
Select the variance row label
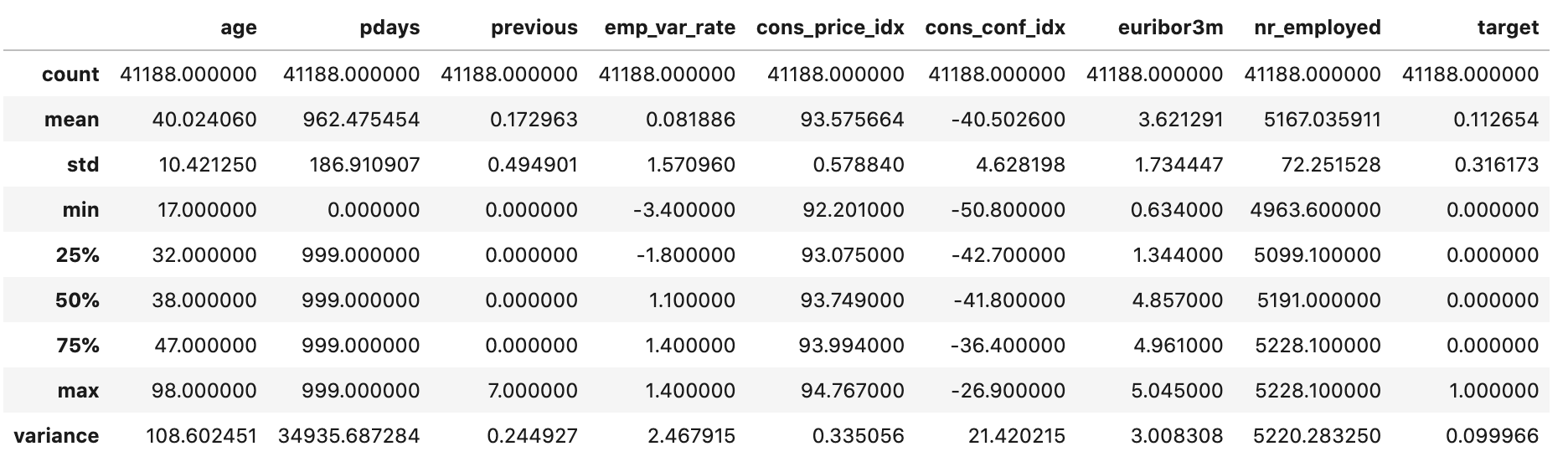click(57, 436)
